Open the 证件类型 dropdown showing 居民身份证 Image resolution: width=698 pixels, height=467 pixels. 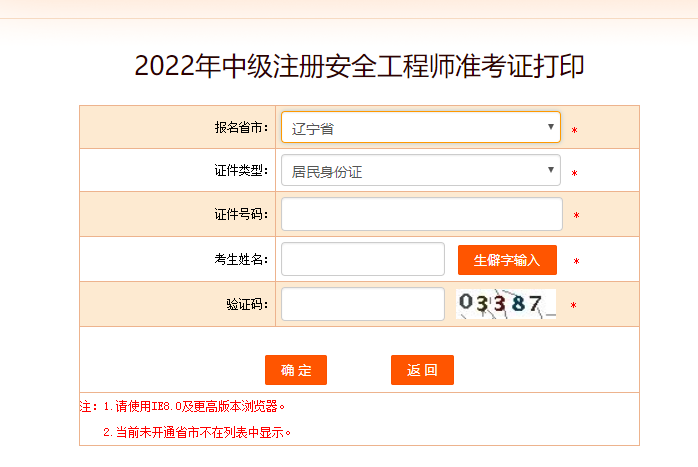point(415,171)
